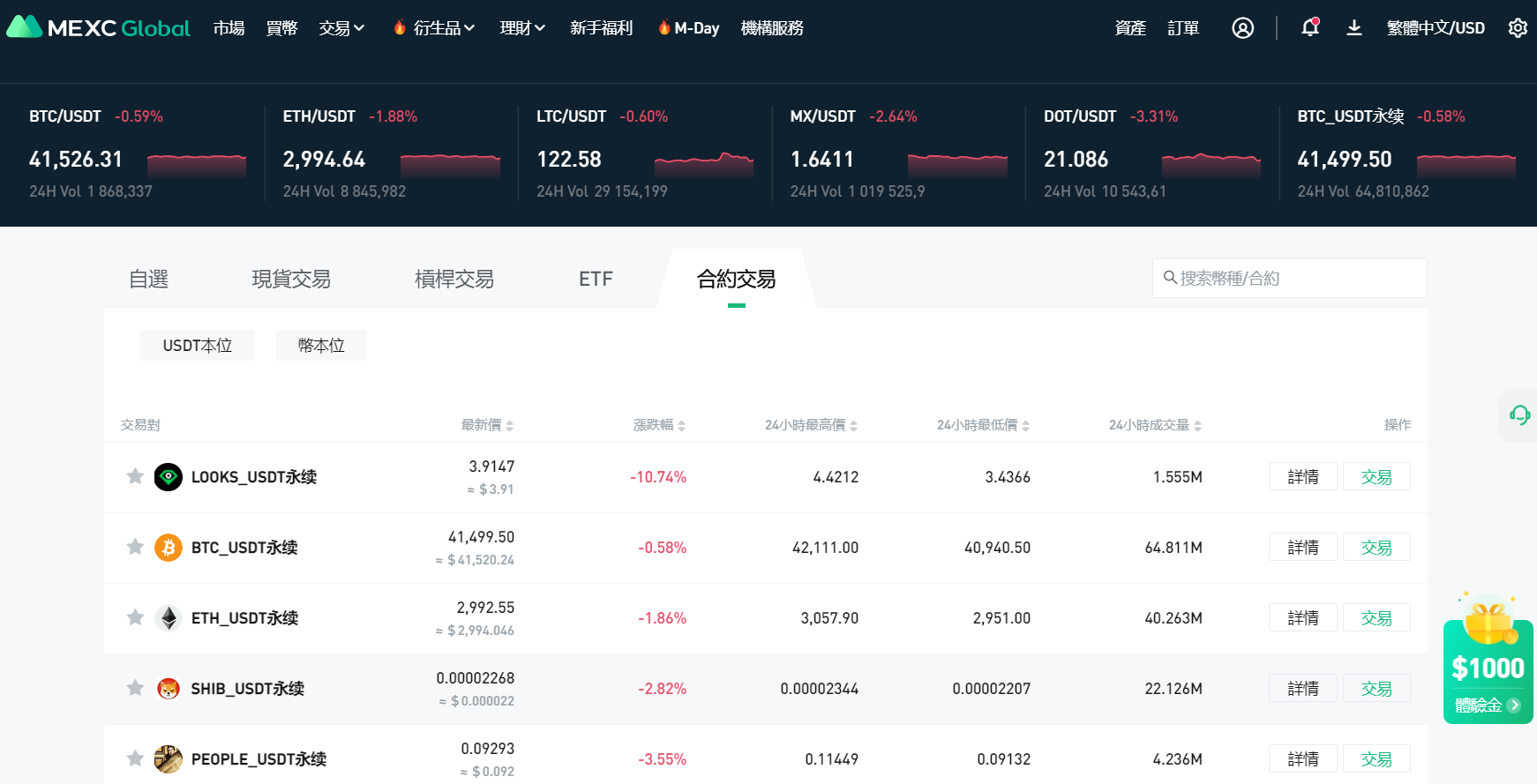
Task: Open the ETH/USDT ticker card
Action: [391, 153]
